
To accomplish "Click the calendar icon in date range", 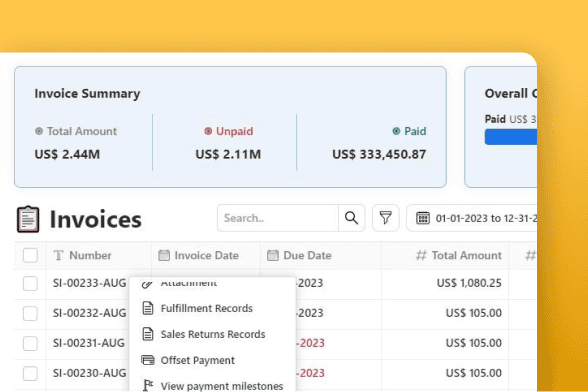I will pyautogui.click(x=423, y=218).
